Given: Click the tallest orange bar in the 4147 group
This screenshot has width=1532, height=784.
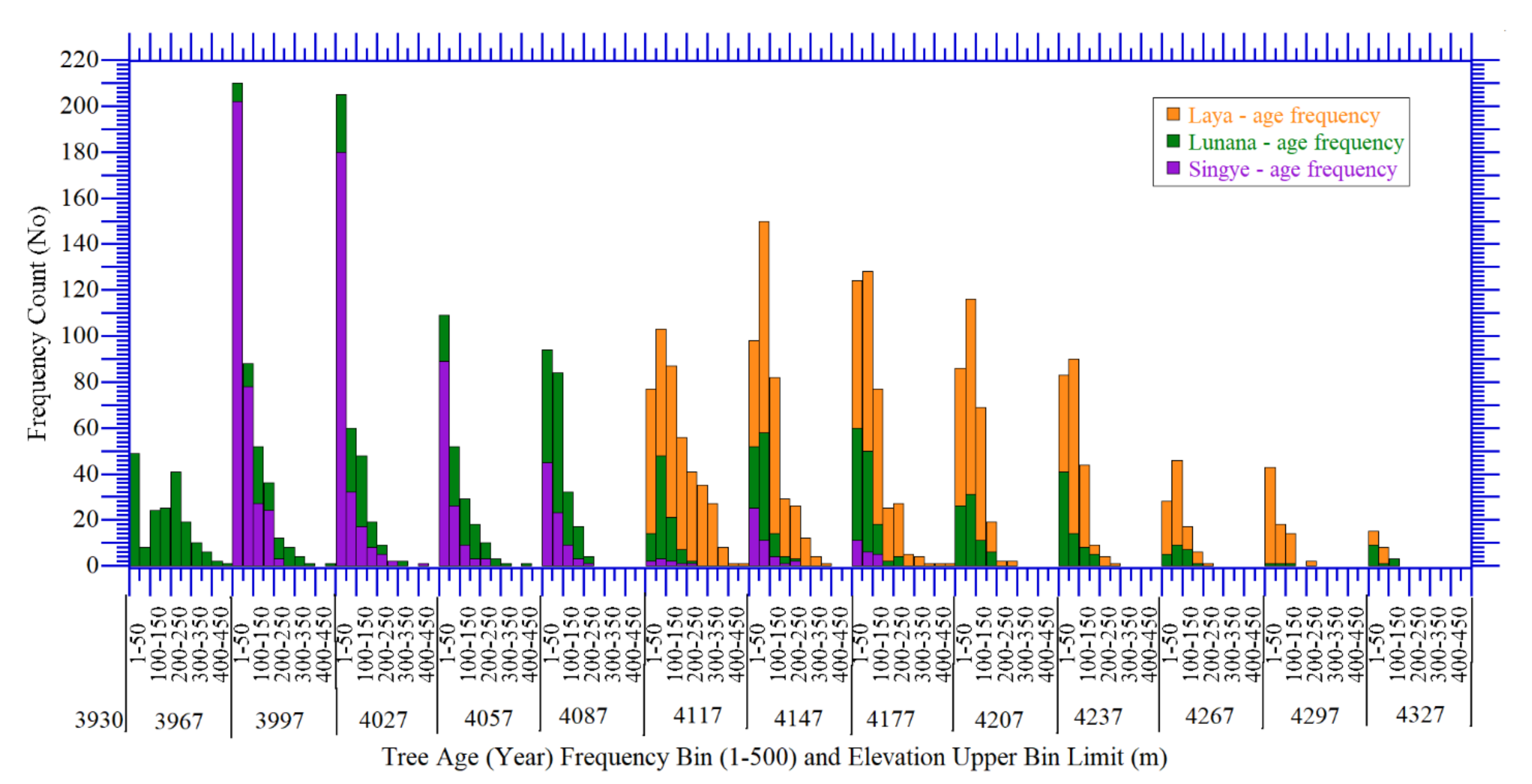Looking at the screenshot, I should pyautogui.click(x=764, y=327).
